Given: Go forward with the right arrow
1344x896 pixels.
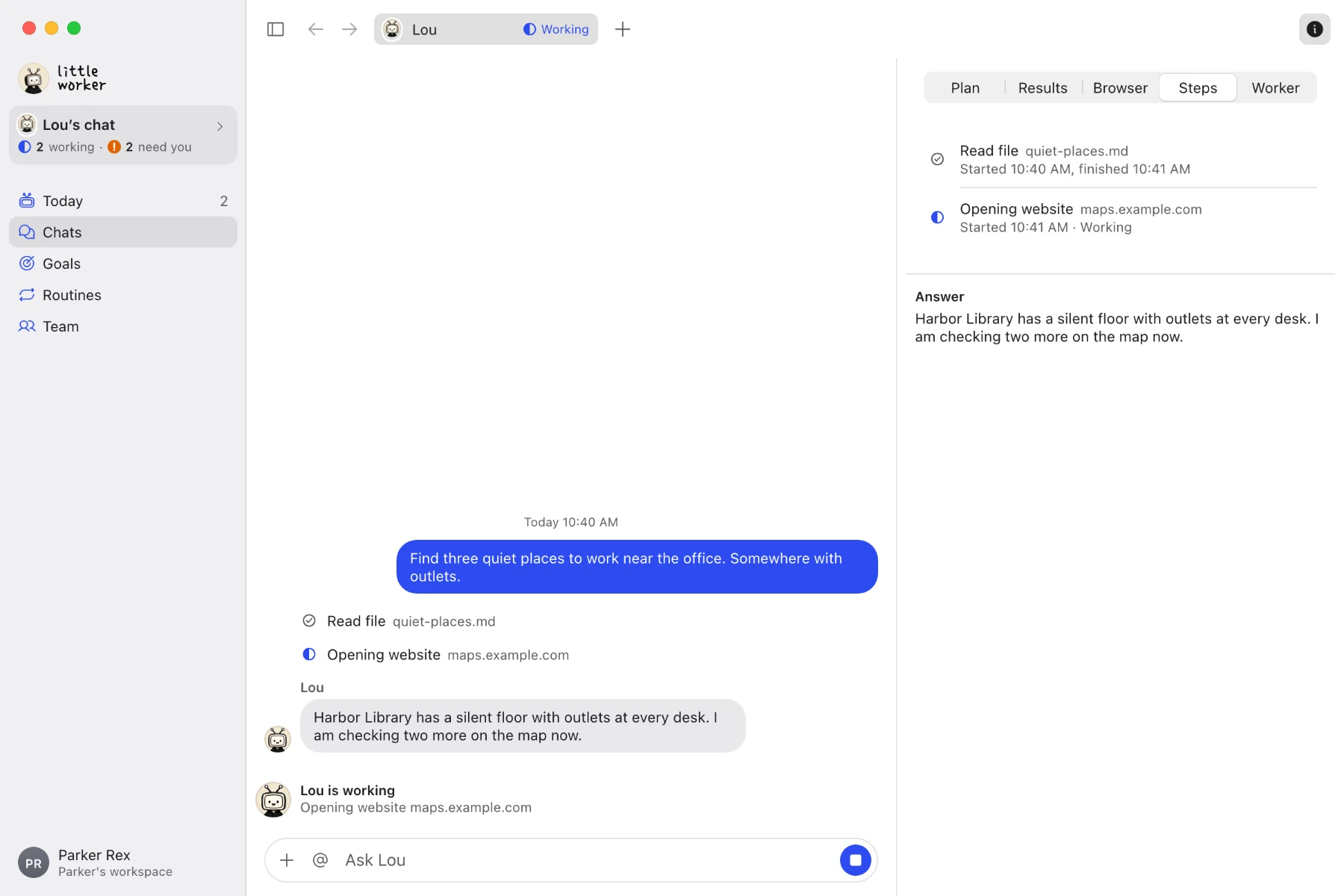Looking at the screenshot, I should [x=349, y=29].
